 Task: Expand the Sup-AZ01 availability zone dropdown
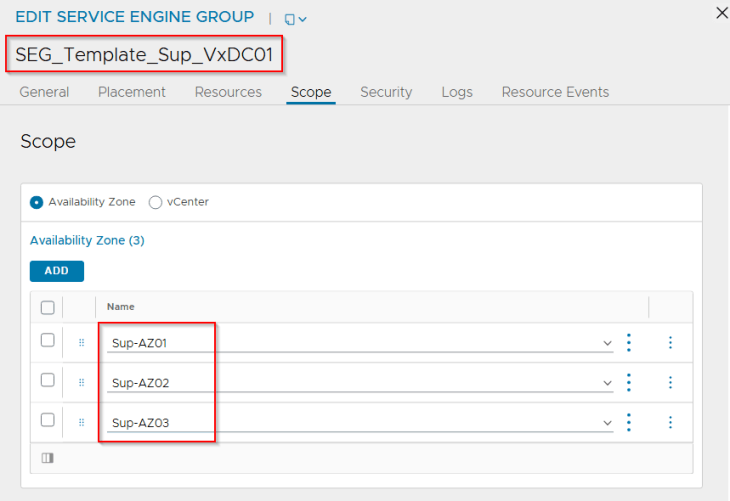pyautogui.click(x=607, y=343)
